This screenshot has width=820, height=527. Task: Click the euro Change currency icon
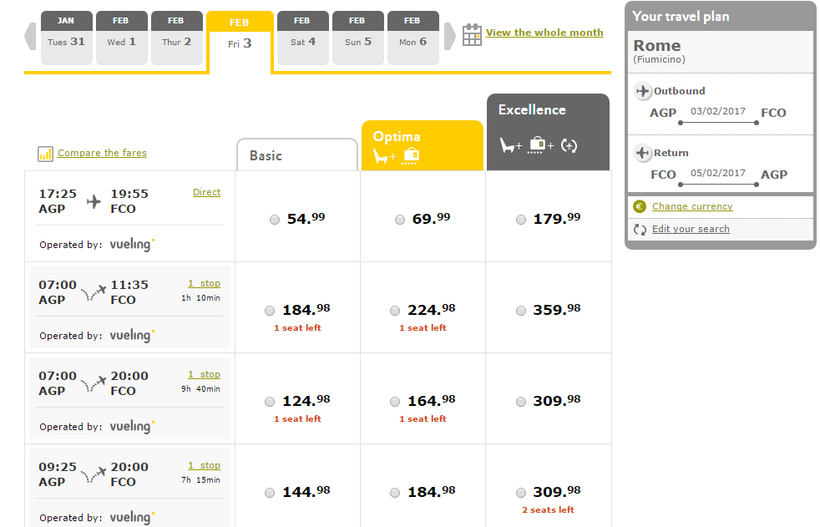[x=640, y=207]
